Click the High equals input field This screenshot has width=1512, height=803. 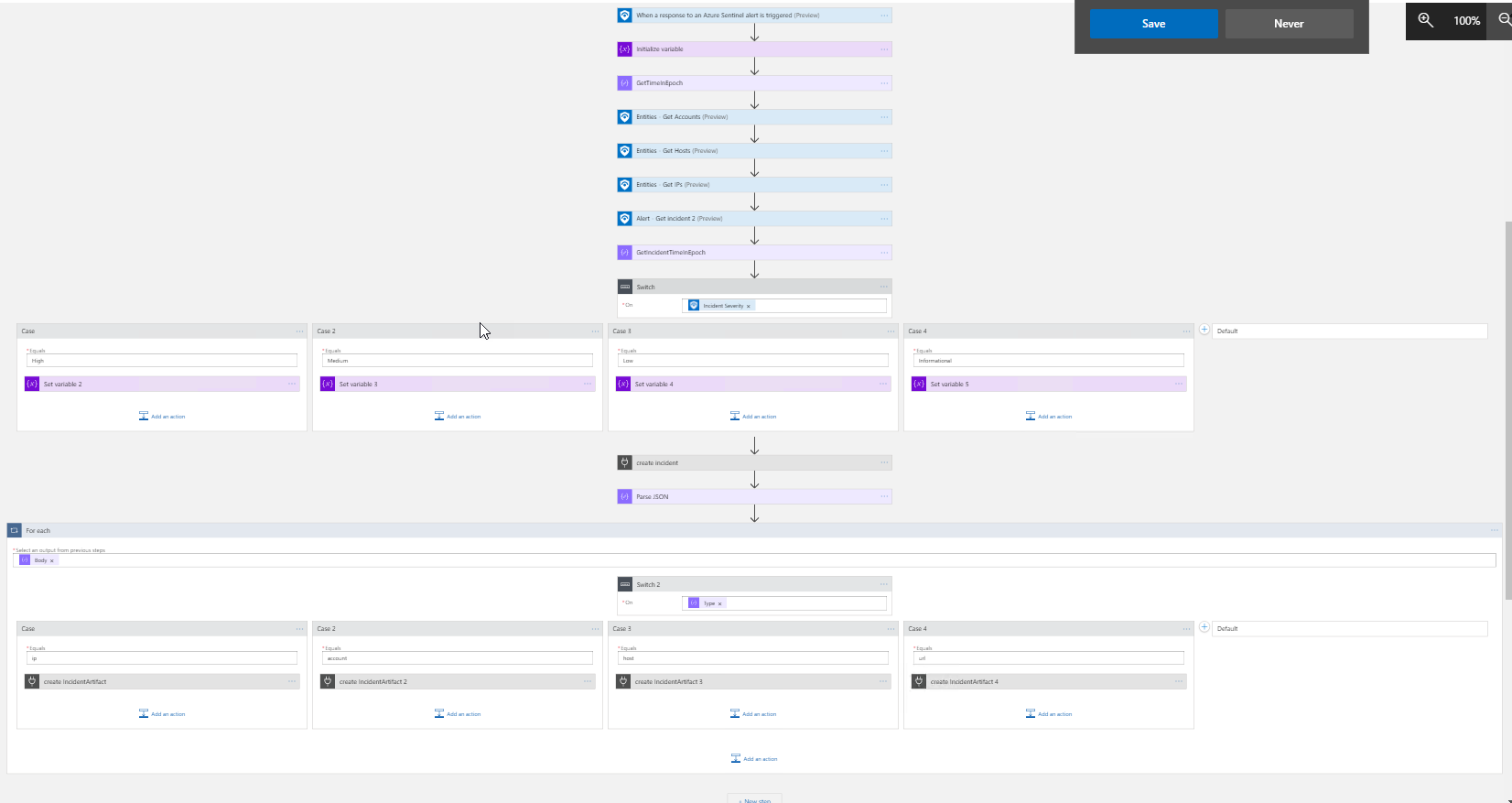tap(162, 361)
